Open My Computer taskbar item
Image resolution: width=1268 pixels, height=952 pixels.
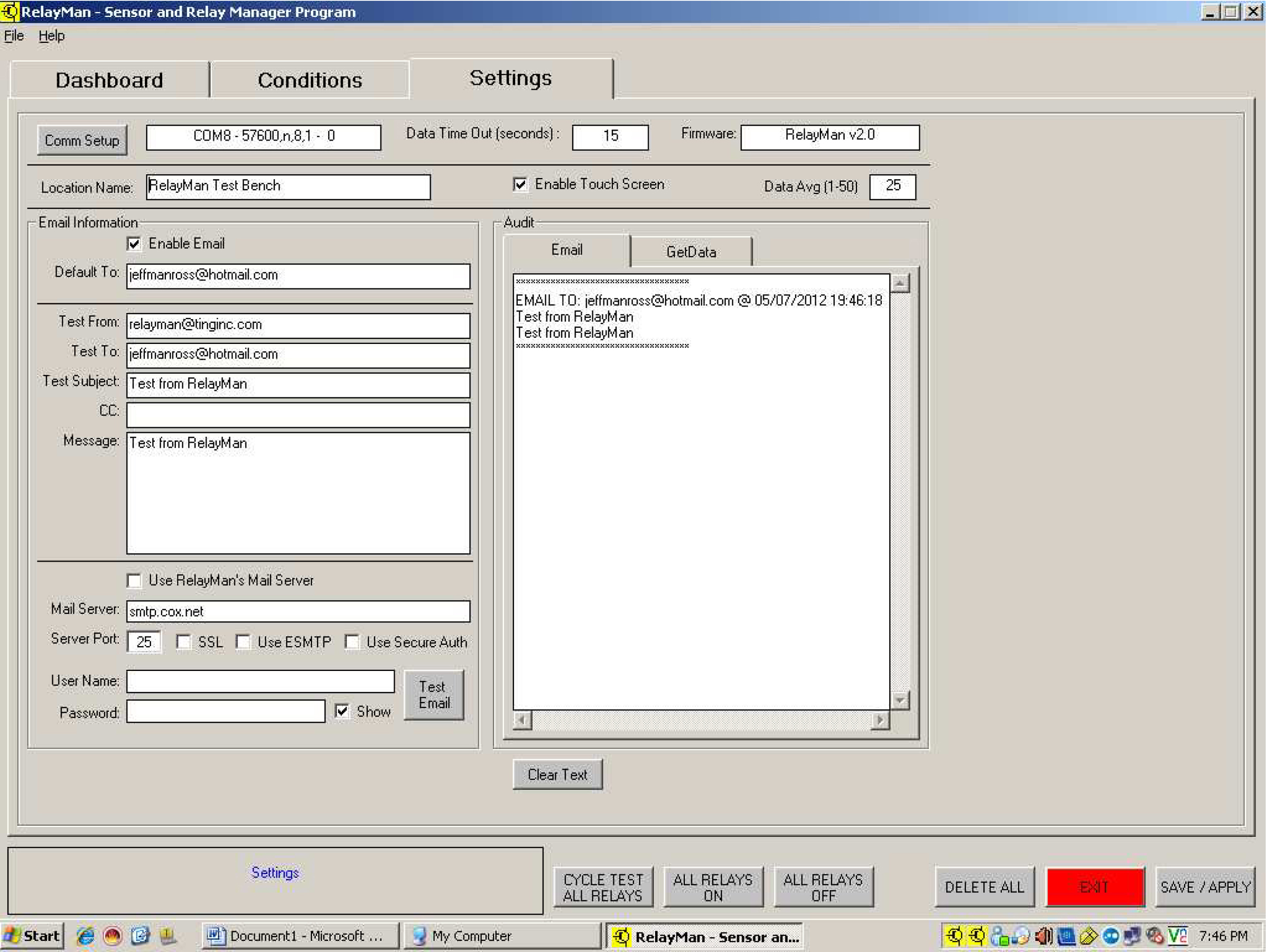click(501, 936)
